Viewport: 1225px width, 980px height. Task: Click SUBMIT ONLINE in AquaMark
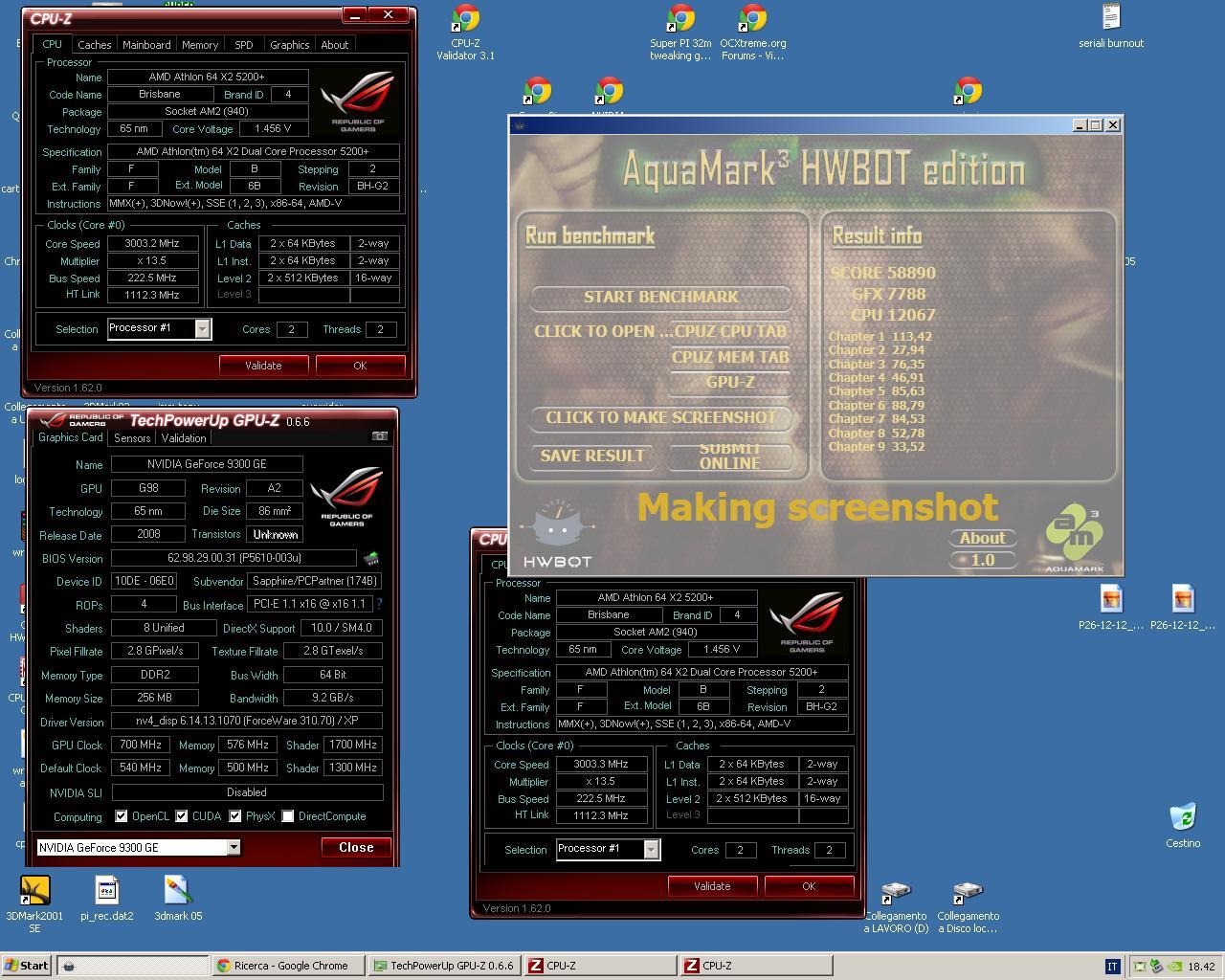[x=730, y=456]
